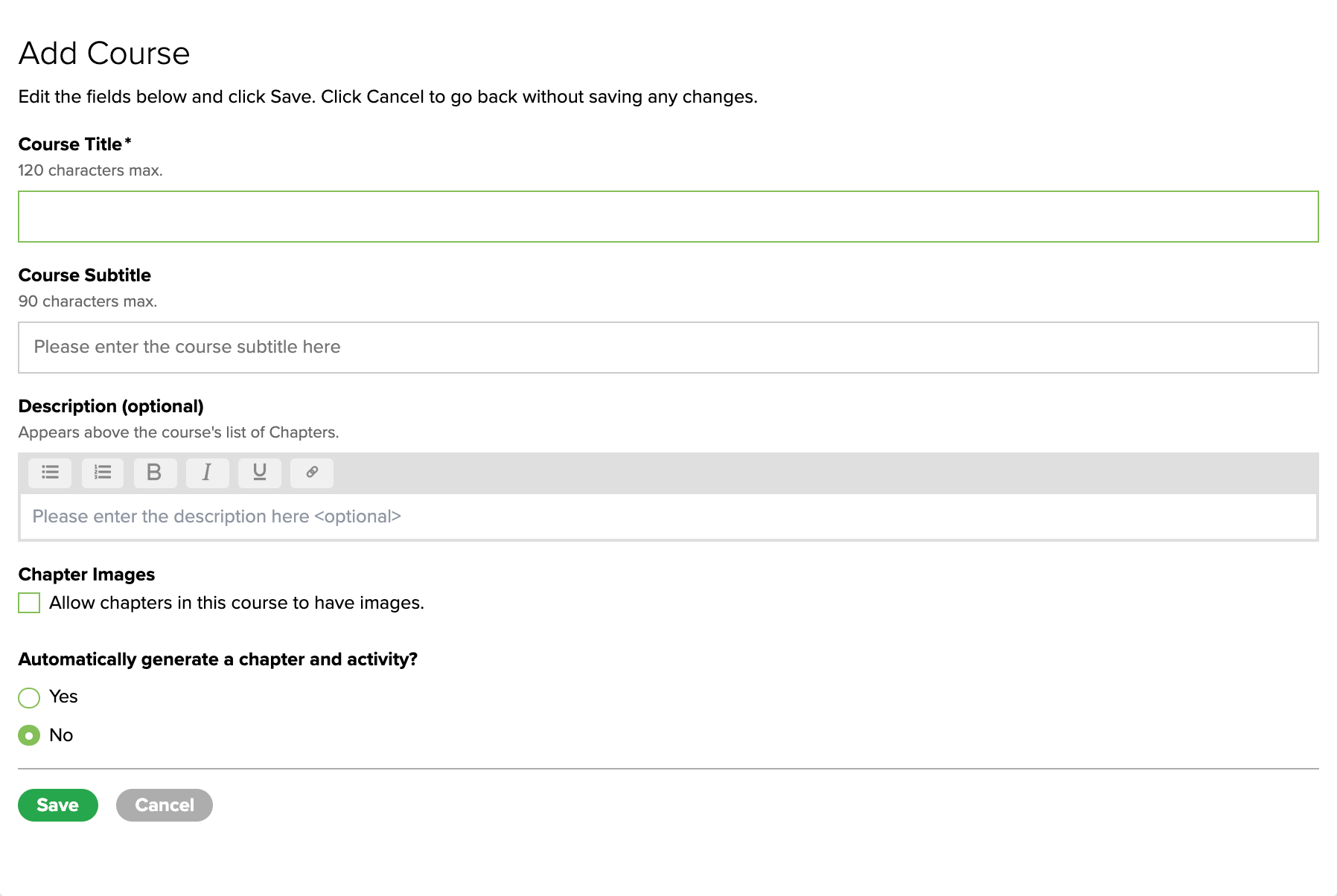Select the Yes radio button
Image resolution: width=1337 pixels, height=896 pixels.
[x=29, y=697]
